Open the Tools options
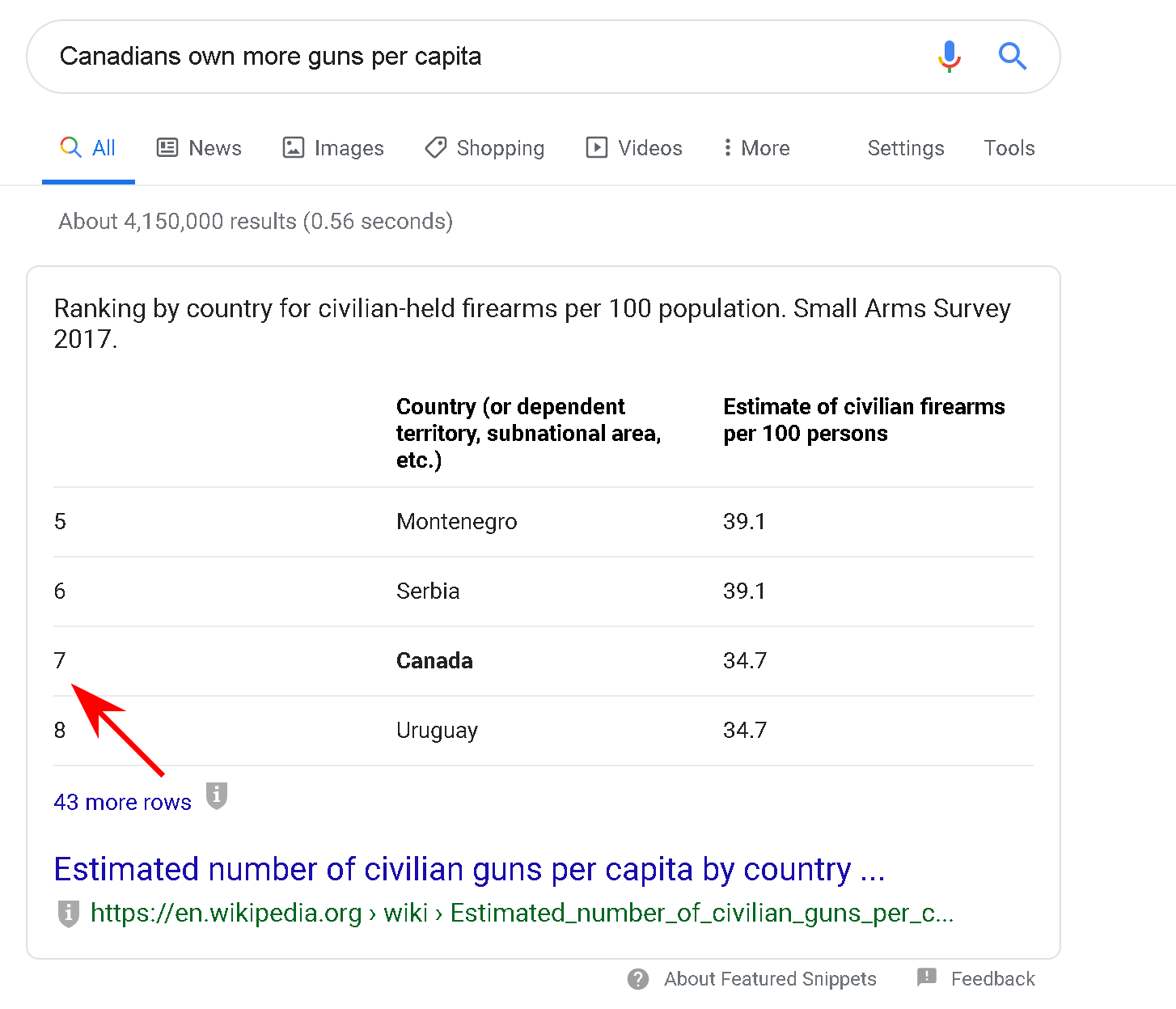This screenshot has width=1176, height=1009. (1009, 148)
